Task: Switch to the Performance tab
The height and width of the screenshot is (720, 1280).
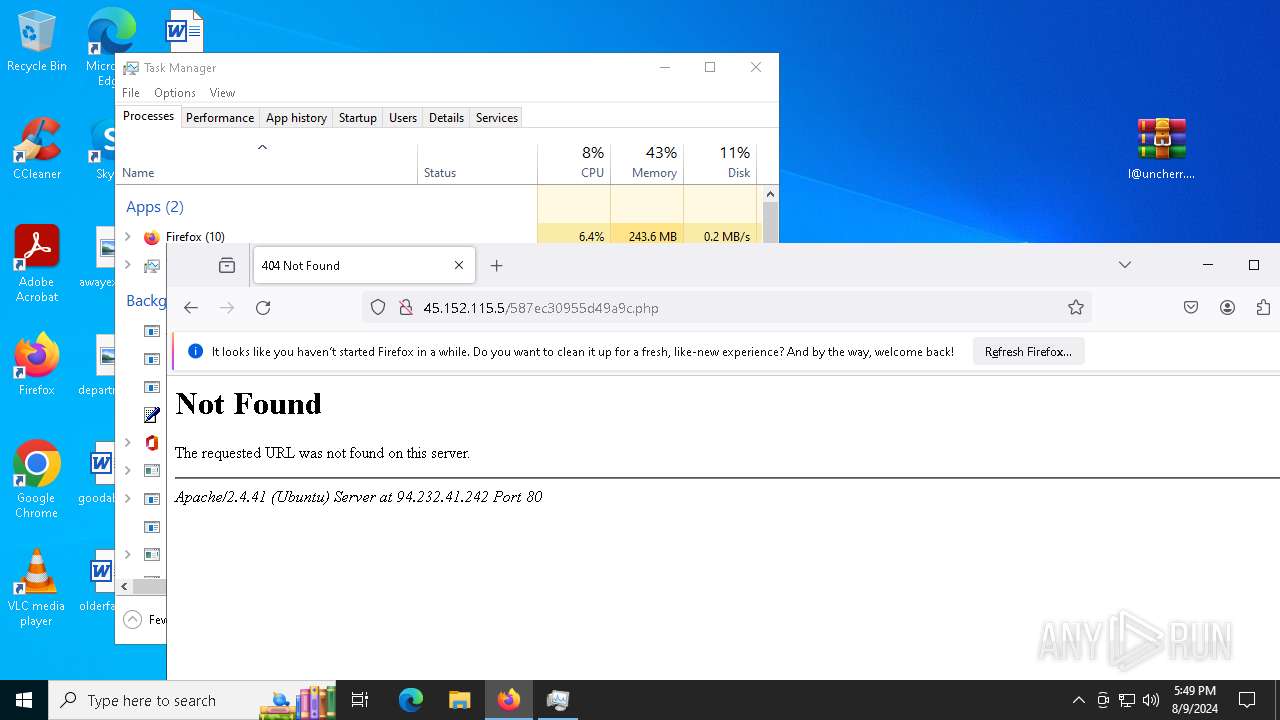Action: (x=220, y=118)
